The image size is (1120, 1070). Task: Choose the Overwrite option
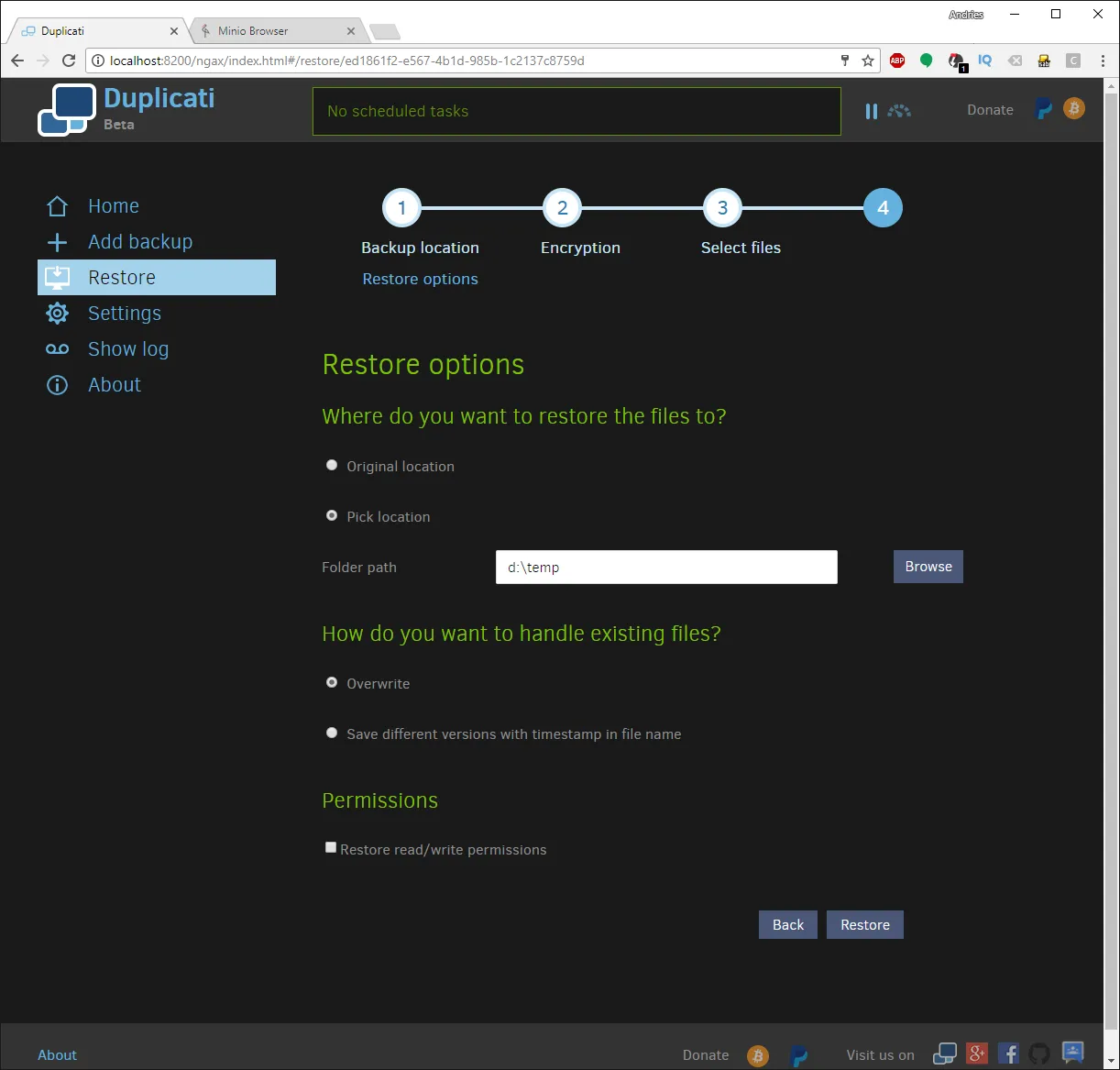pyautogui.click(x=332, y=683)
